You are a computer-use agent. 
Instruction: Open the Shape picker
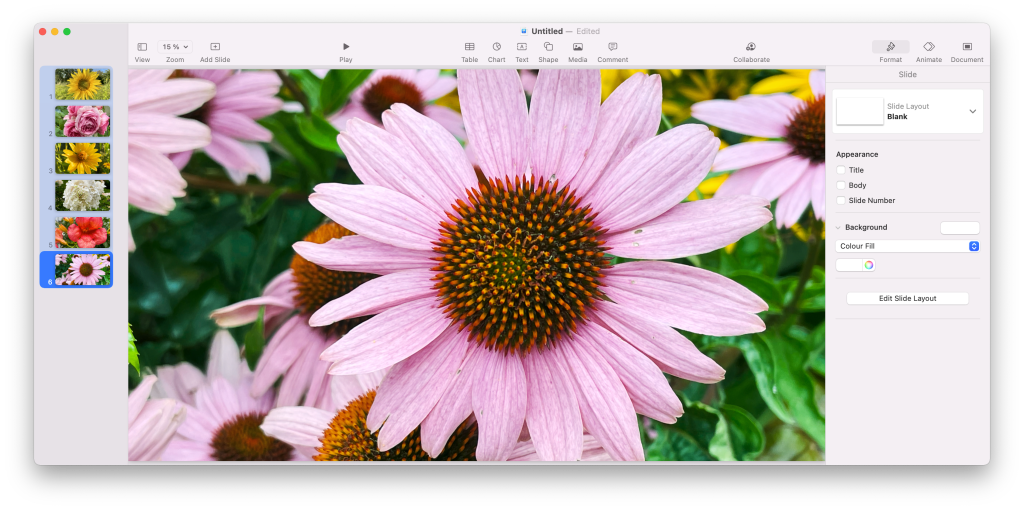tap(549, 47)
